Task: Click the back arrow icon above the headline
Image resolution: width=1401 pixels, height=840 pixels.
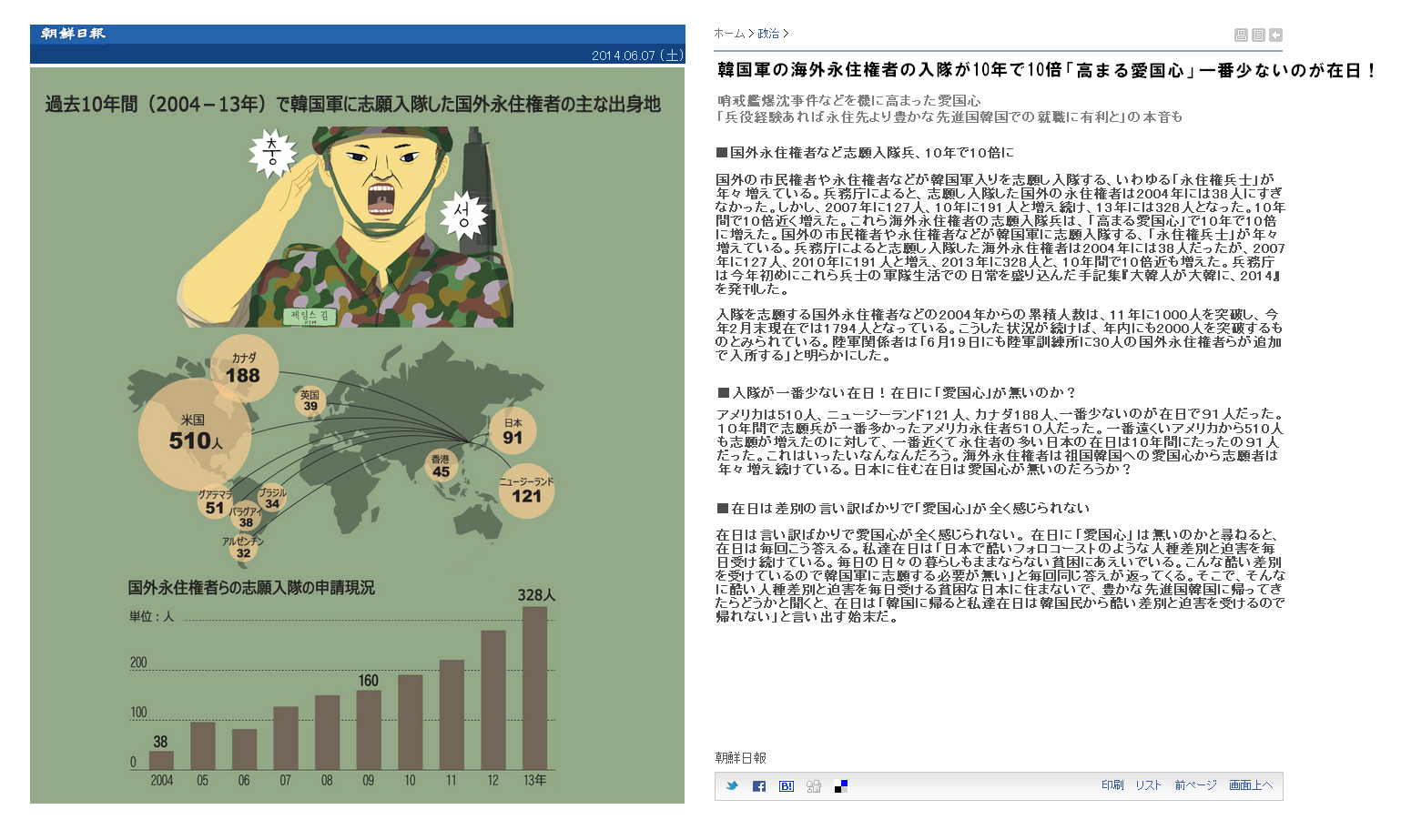Action: tap(1275, 35)
